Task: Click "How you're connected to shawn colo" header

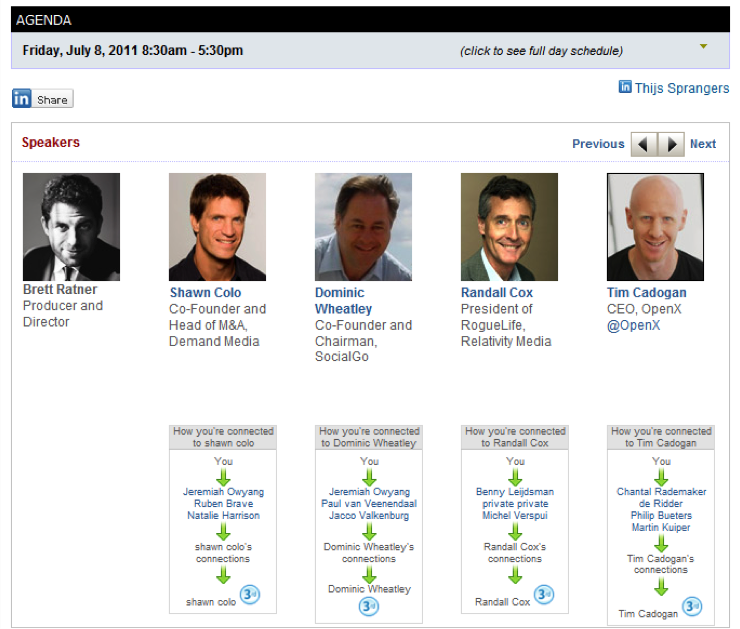Action: pyautogui.click(x=223, y=437)
